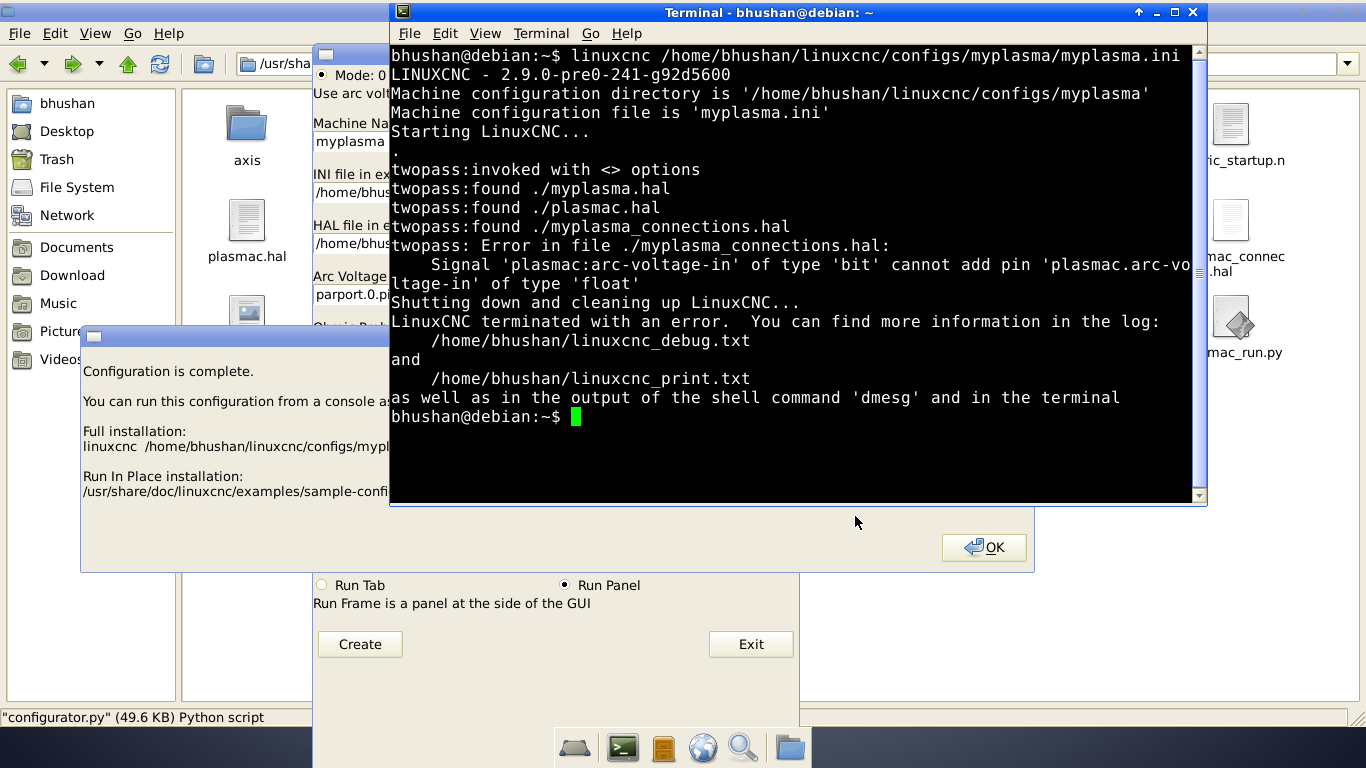Viewport: 1366px width, 768px height.
Task: Open the file manager View menu
Action: click(x=95, y=33)
